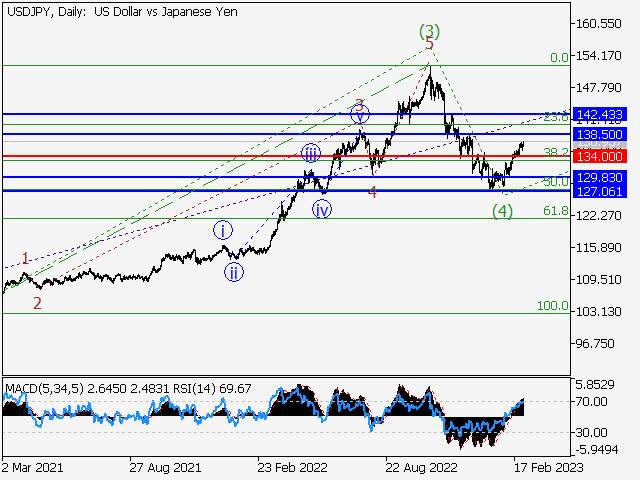Click the circled blue ii wave marker

[x=234, y=272]
